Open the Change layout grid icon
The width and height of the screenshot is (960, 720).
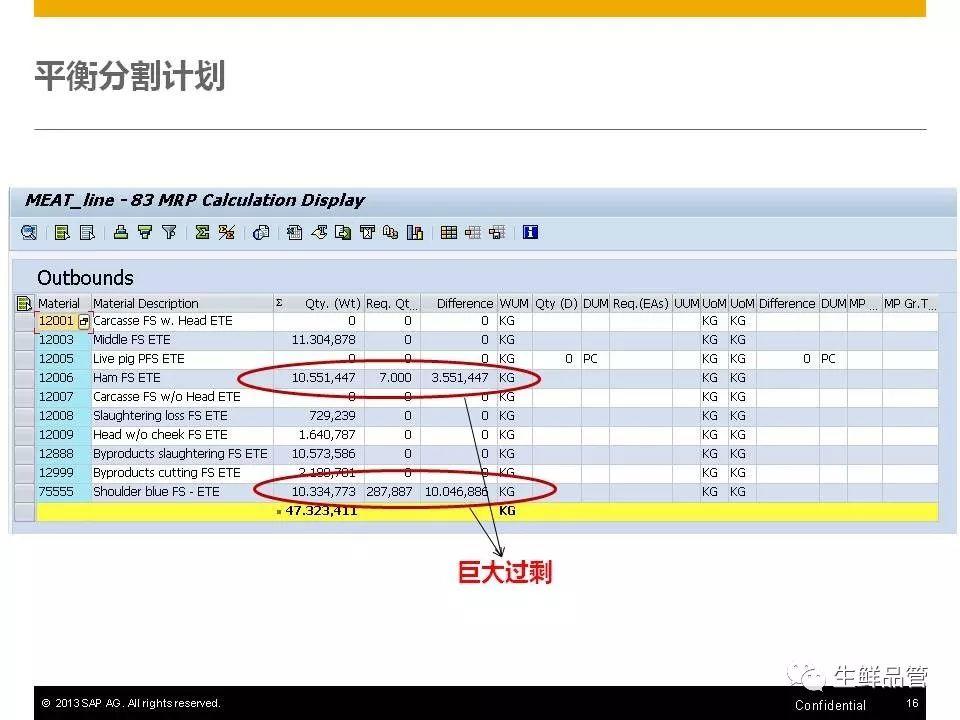point(449,232)
